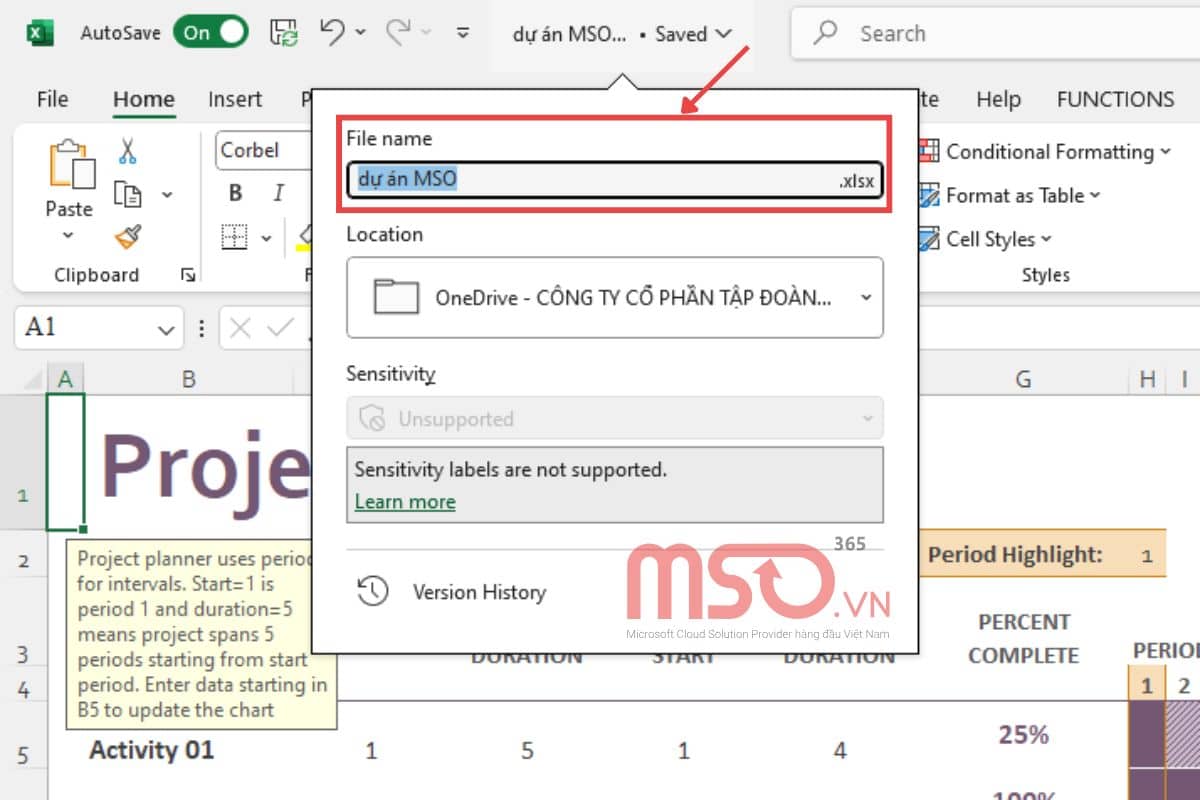Click period number 2 header cell
This screenshot has width=1200, height=800.
(x=1184, y=685)
